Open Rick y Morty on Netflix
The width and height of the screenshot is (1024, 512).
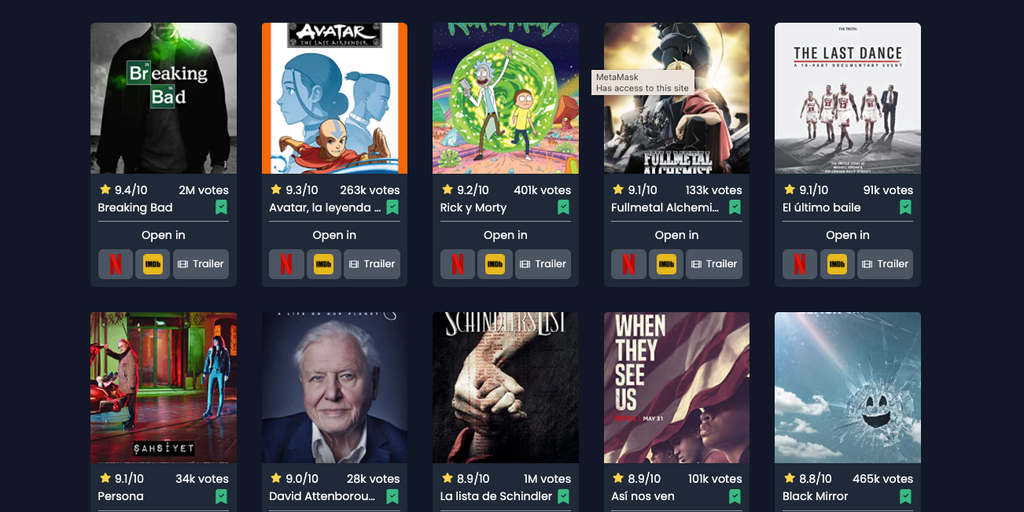(457, 264)
